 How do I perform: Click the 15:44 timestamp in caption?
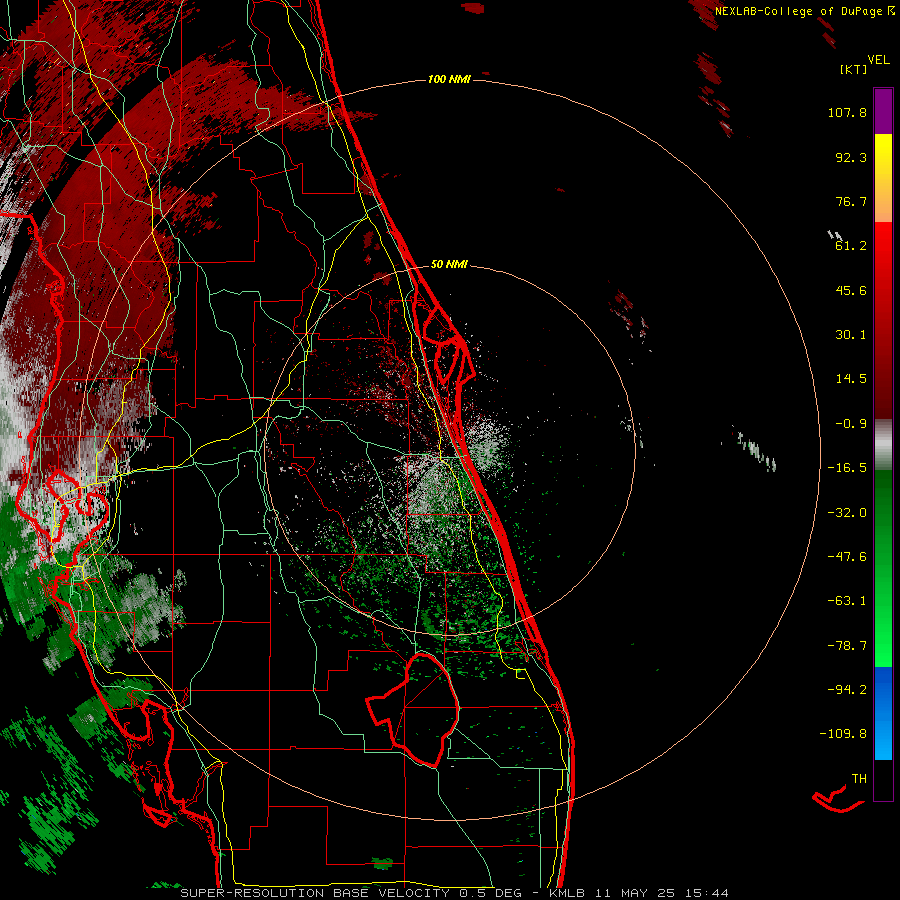(707, 893)
